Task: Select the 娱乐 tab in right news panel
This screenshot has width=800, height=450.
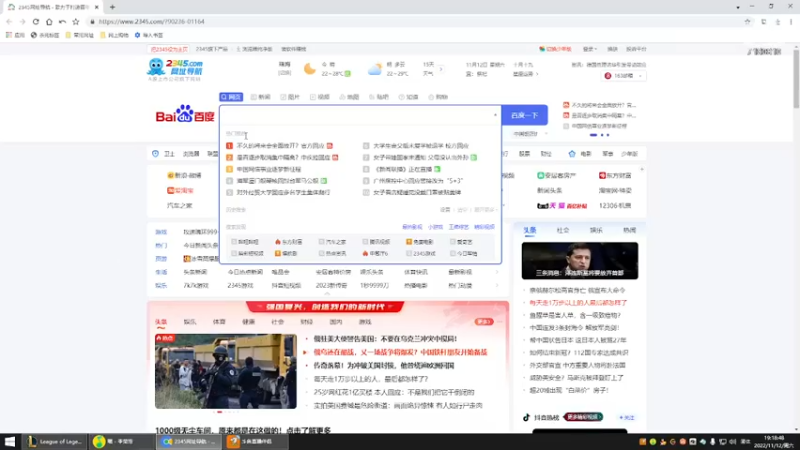Action: pos(596,231)
